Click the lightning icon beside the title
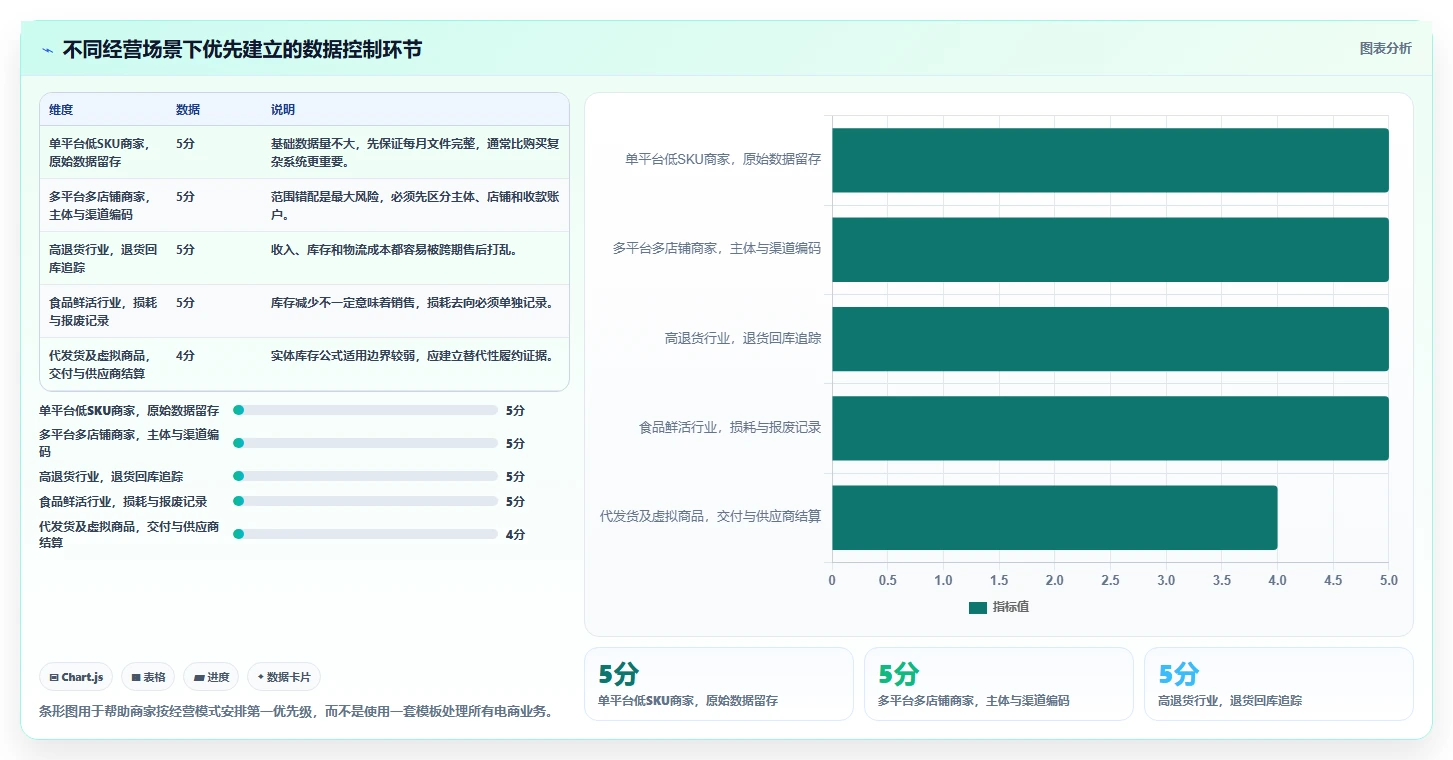This screenshot has width=1453, height=760. pos(48,50)
